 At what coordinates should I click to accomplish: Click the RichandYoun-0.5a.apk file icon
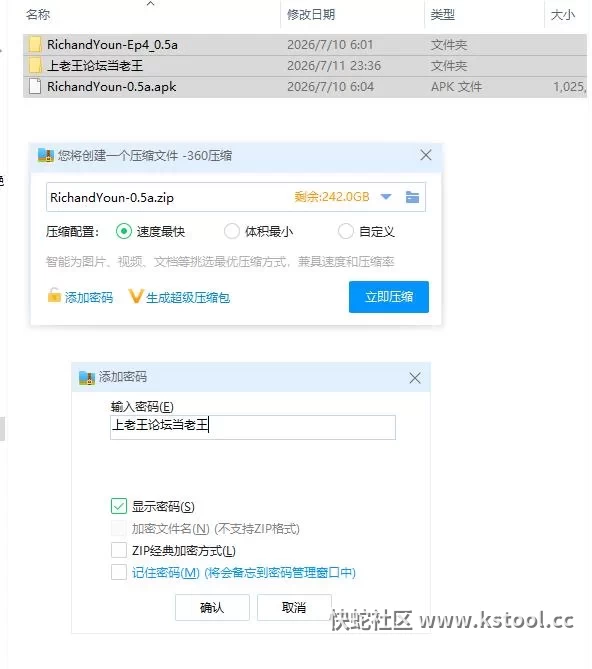35,87
